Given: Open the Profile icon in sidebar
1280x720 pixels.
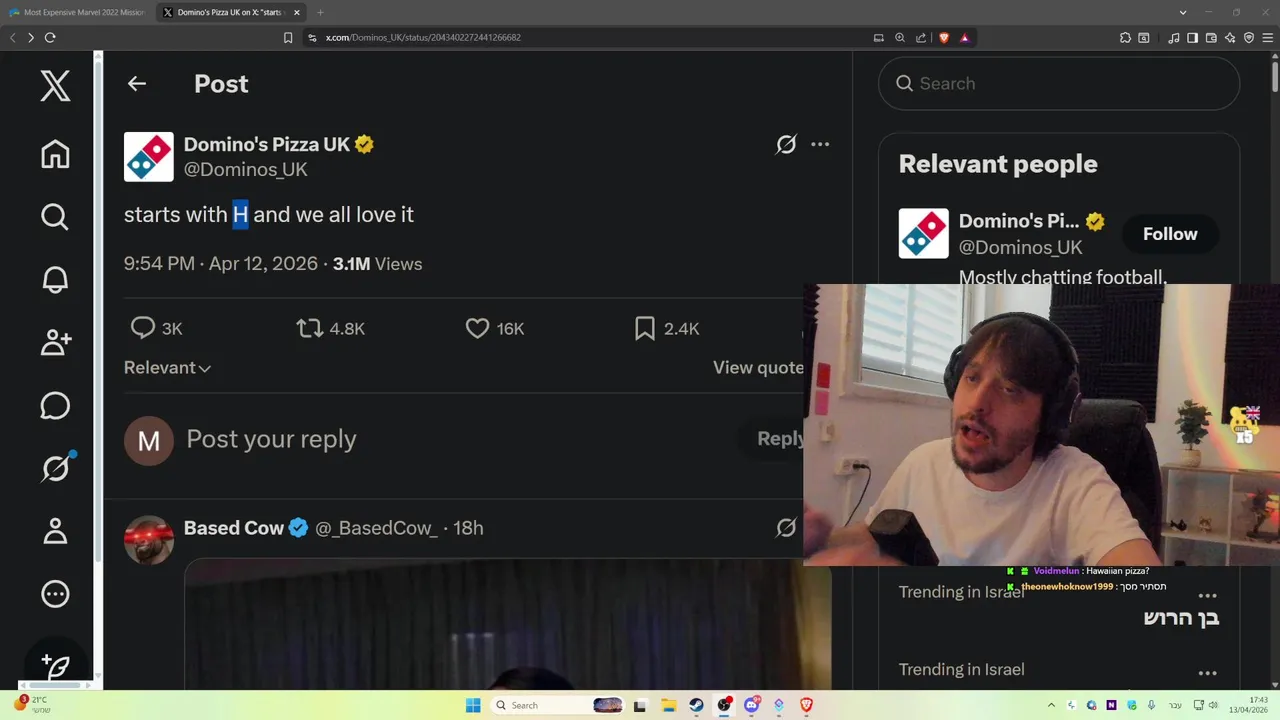Looking at the screenshot, I should [55, 531].
